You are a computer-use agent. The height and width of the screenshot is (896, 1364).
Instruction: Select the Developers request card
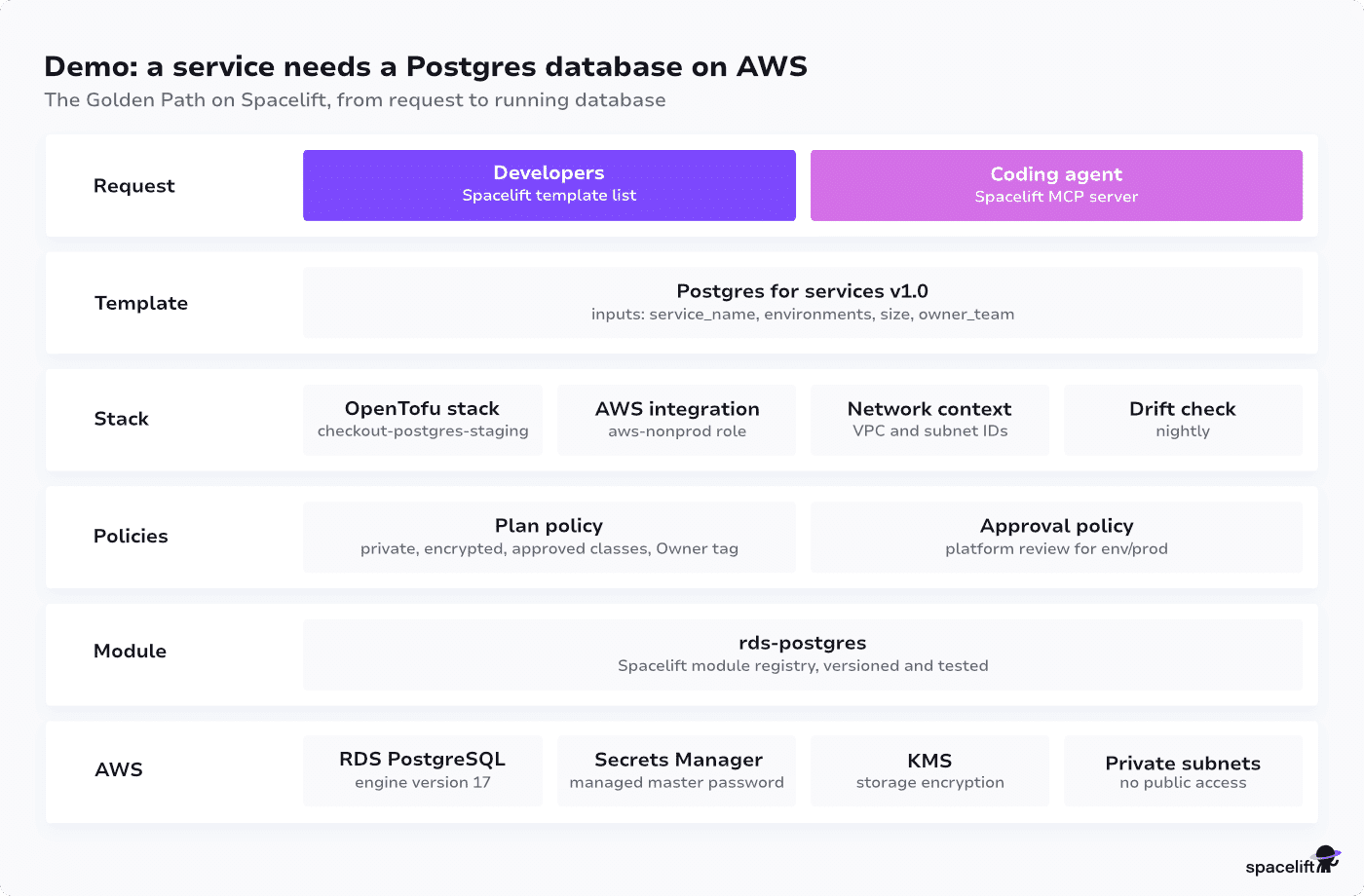[549, 185]
